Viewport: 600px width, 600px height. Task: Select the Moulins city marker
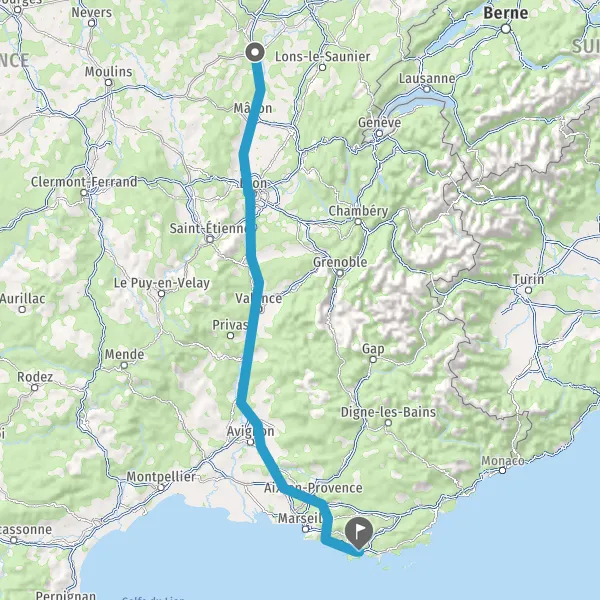tap(109, 83)
